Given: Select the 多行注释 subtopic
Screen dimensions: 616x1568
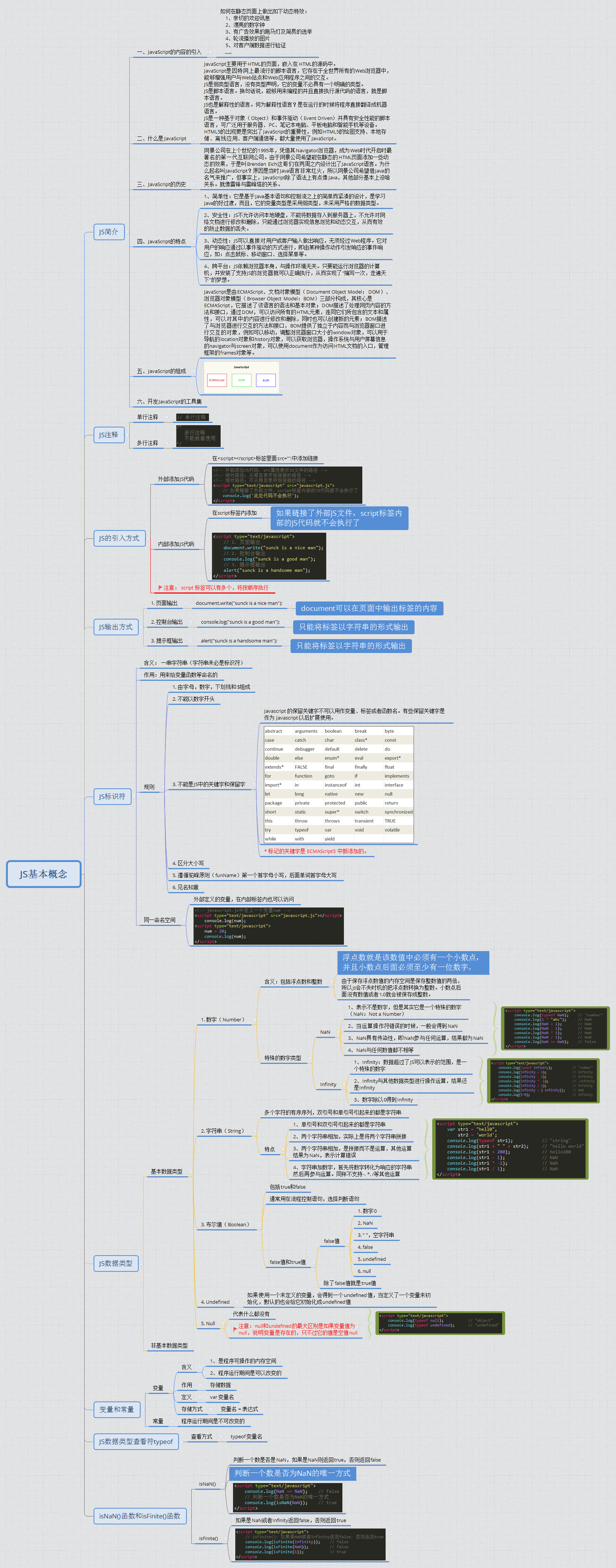Looking at the screenshot, I should tap(147, 443).
